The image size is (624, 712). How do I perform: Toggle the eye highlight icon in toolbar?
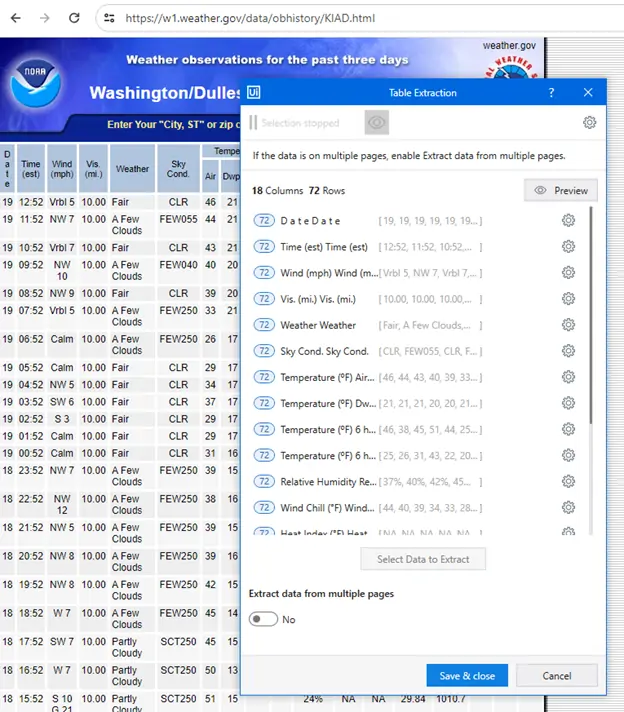coord(377,122)
